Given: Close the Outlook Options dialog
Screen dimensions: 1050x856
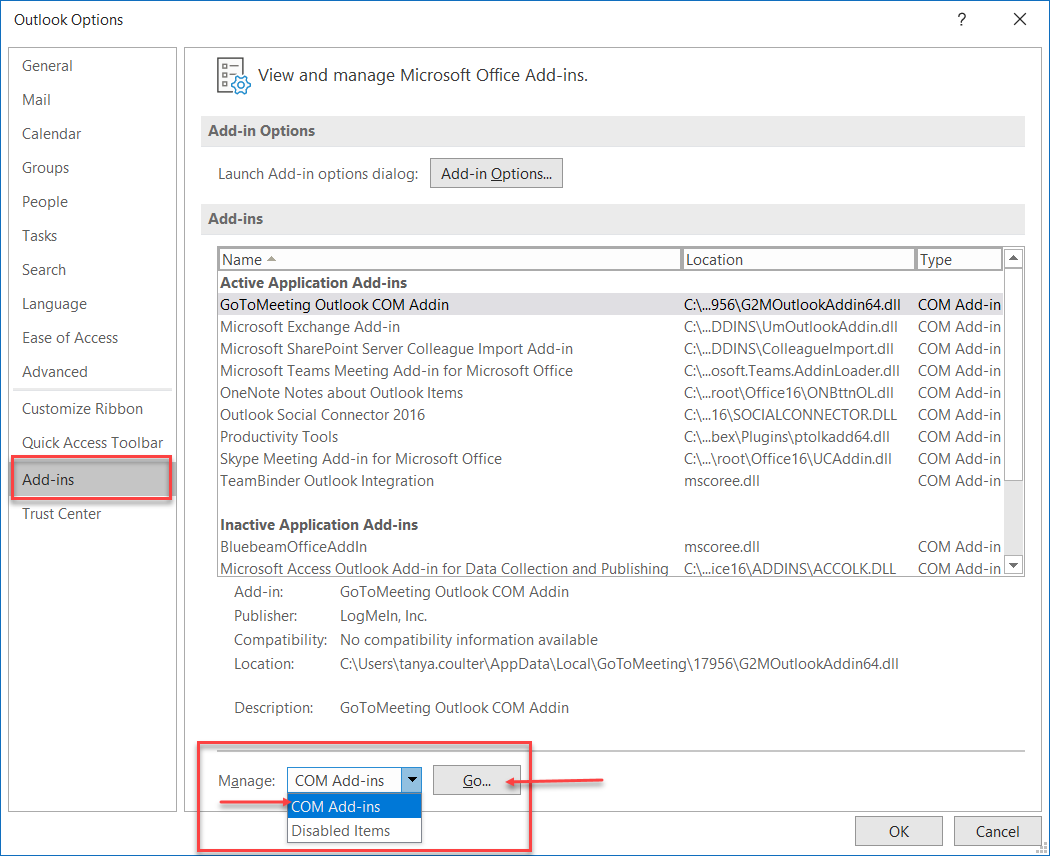Looking at the screenshot, I should (1020, 19).
